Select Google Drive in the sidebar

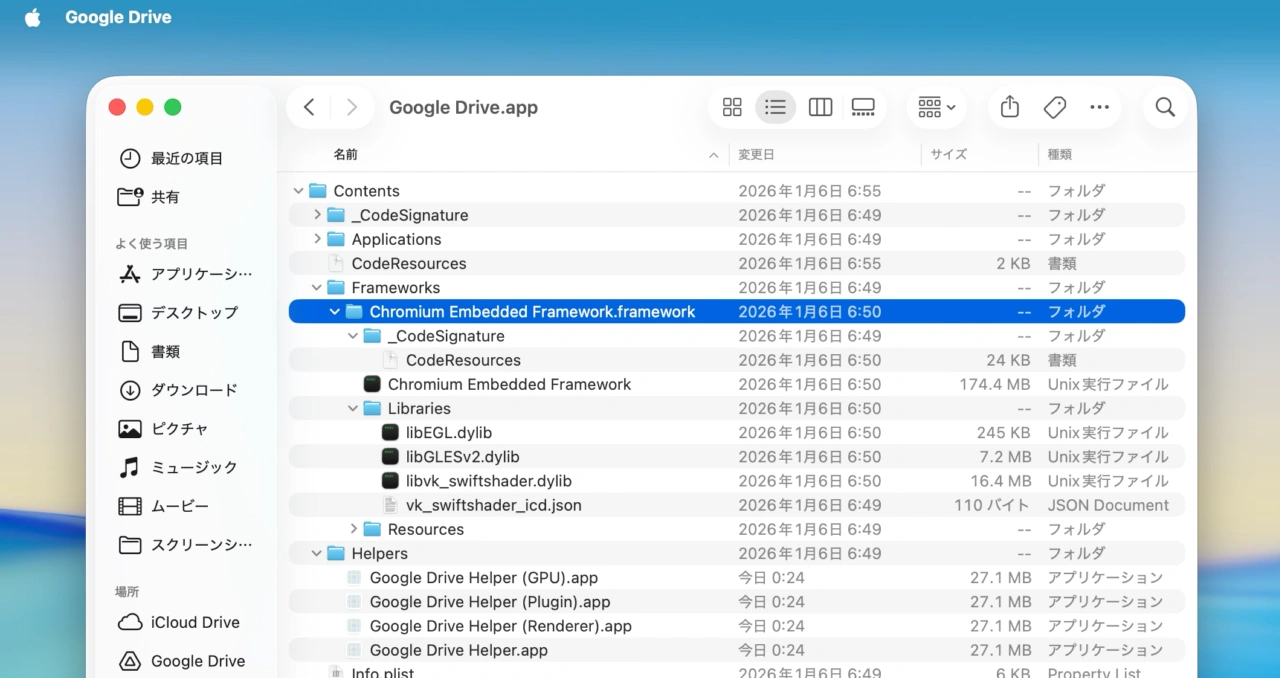pyautogui.click(x=194, y=661)
